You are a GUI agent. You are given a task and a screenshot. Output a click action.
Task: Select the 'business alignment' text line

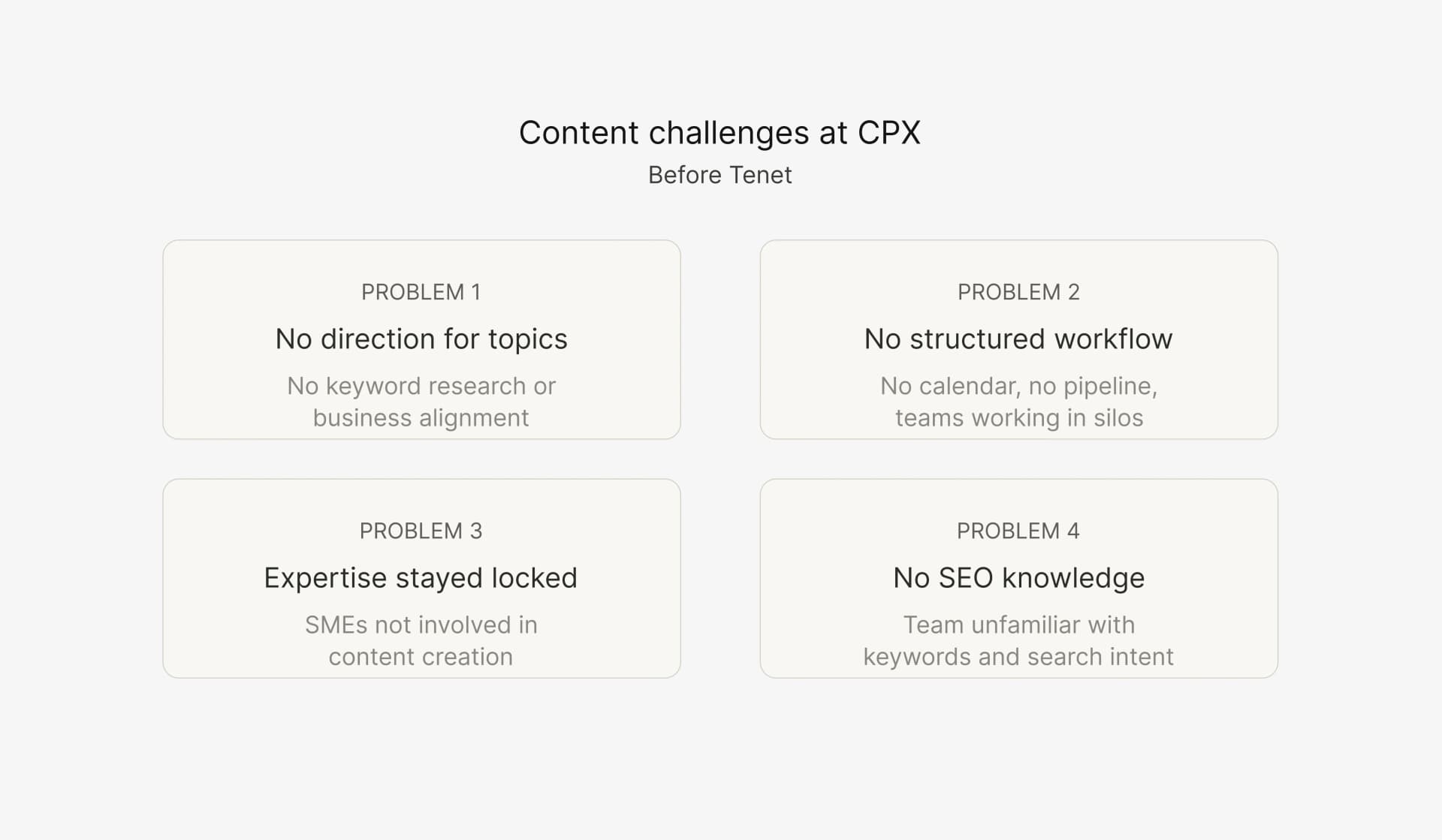click(421, 418)
